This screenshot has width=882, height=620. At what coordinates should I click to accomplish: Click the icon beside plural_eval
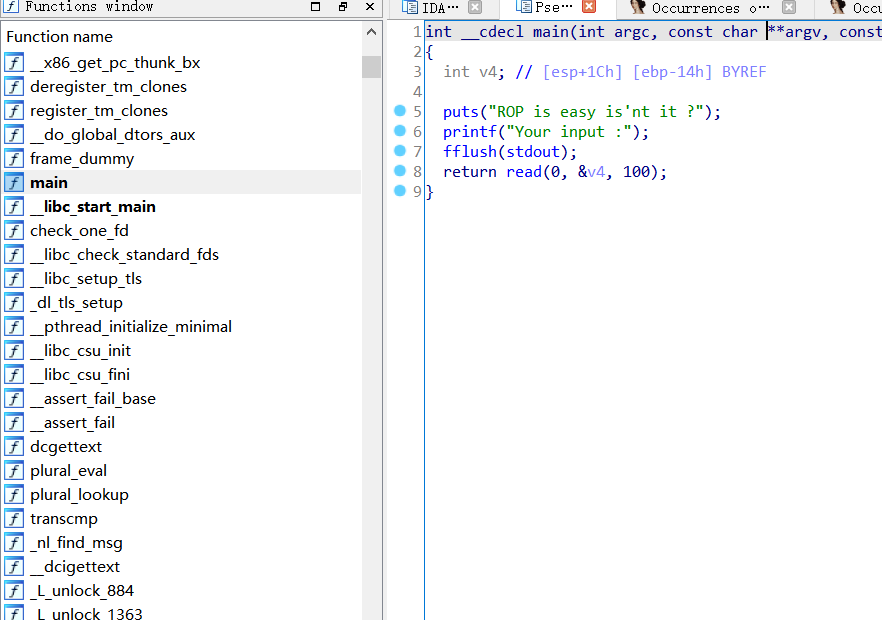(14, 471)
